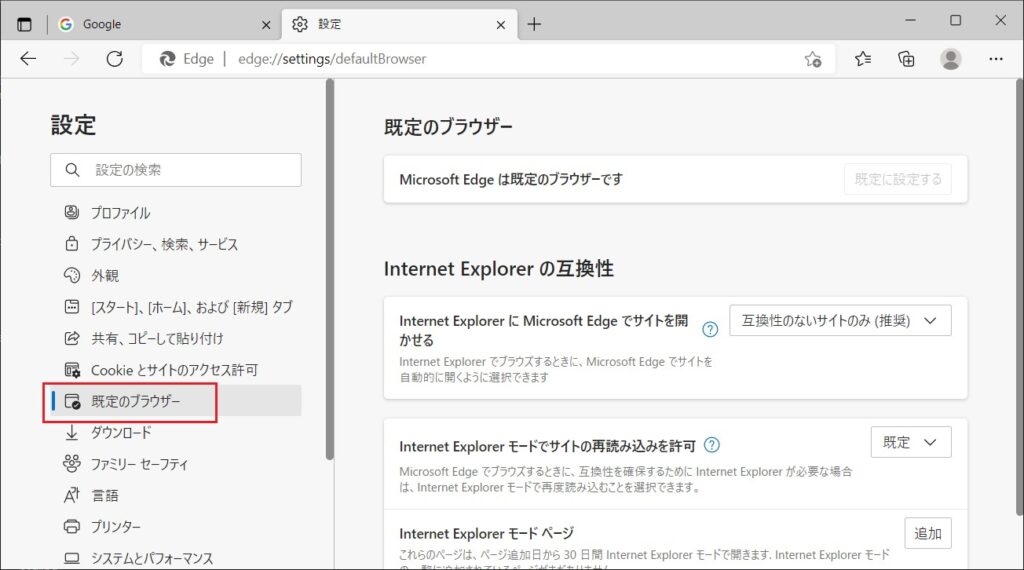
Task: Refresh the page
Action: 114,59
